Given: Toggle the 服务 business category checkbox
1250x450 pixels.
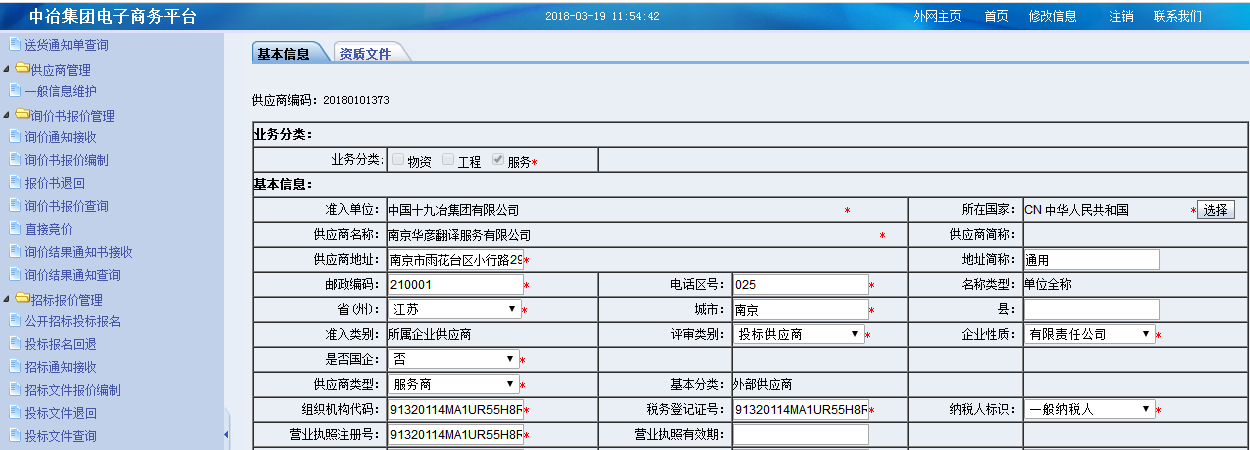Looking at the screenshot, I should click(498, 160).
